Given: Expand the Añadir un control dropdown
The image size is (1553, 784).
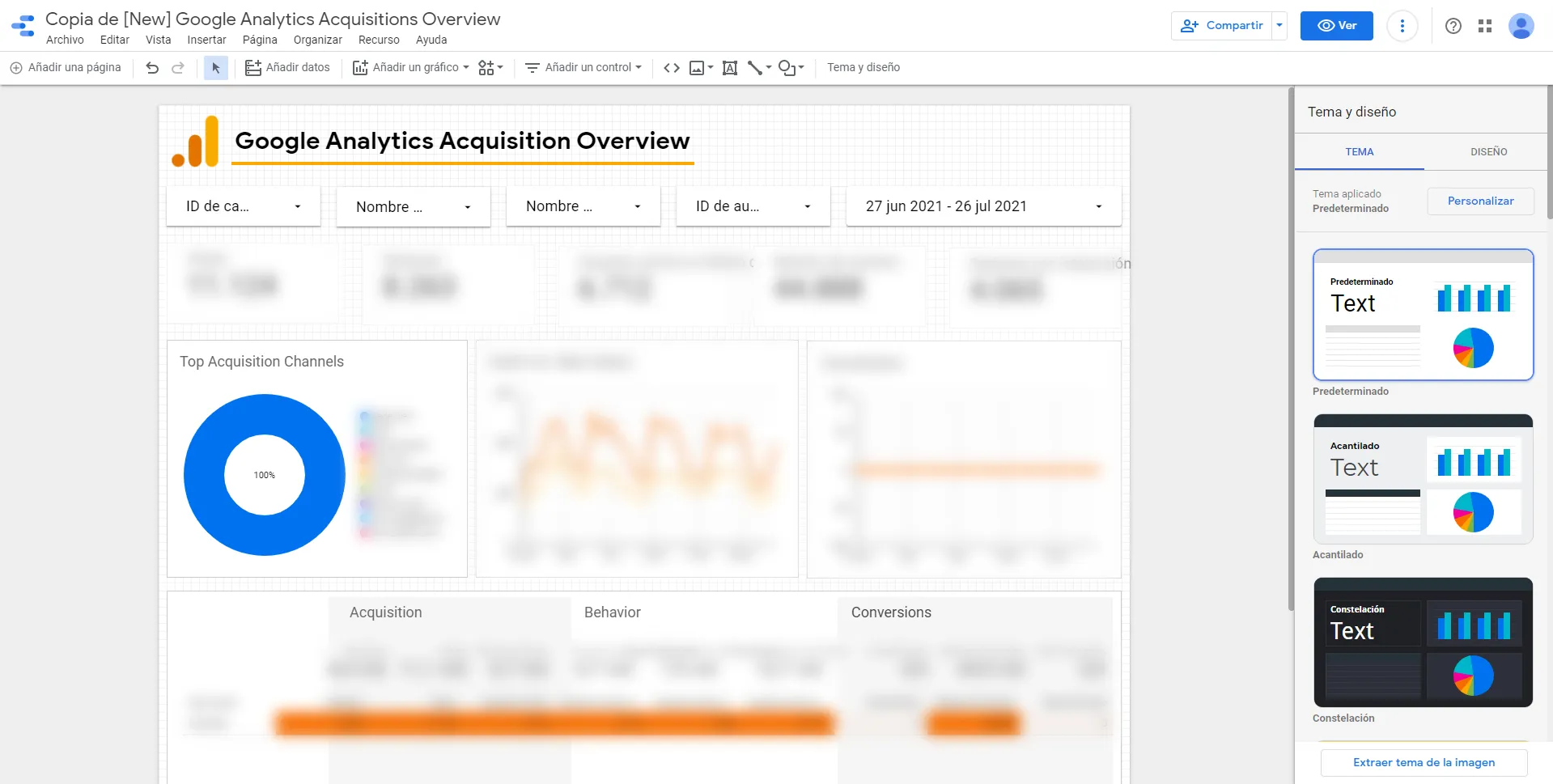Looking at the screenshot, I should (583, 68).
